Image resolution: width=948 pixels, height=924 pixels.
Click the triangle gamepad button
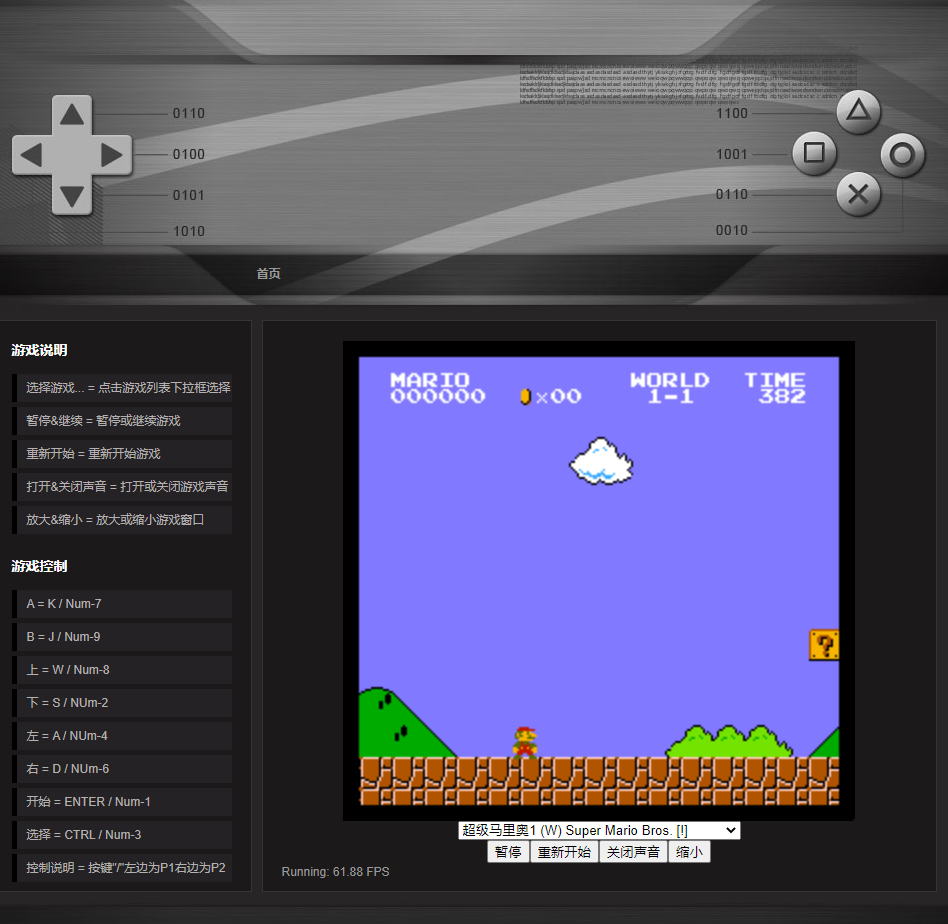point(858,111)
